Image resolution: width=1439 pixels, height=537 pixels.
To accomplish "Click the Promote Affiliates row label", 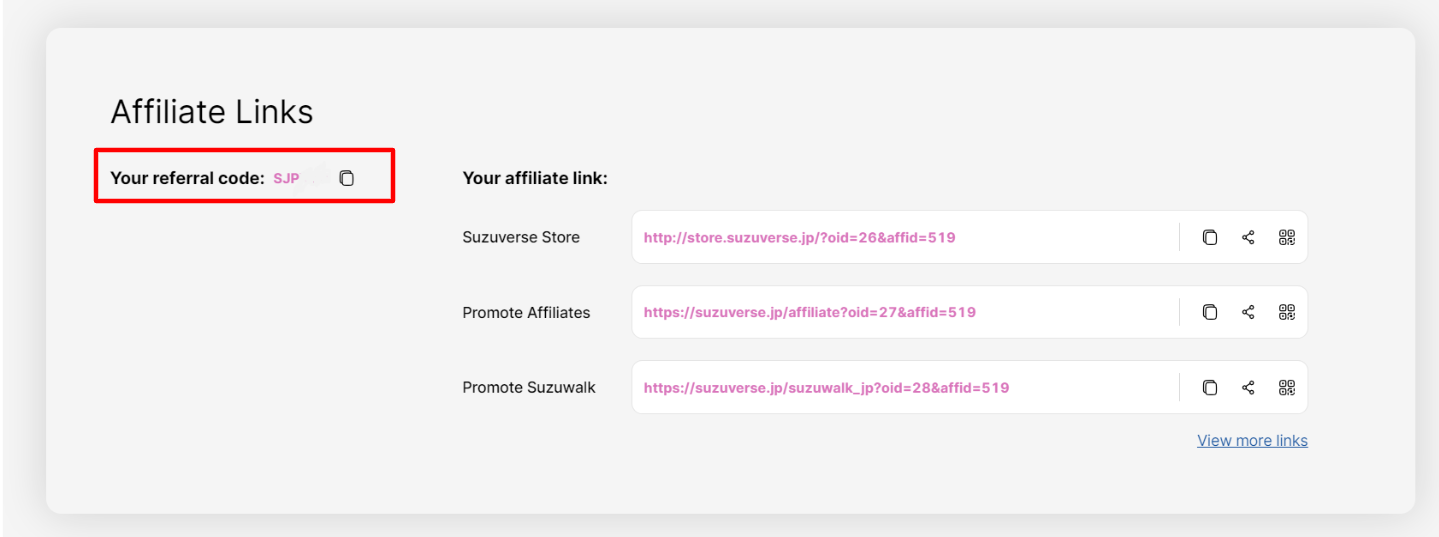I will 526,312.
